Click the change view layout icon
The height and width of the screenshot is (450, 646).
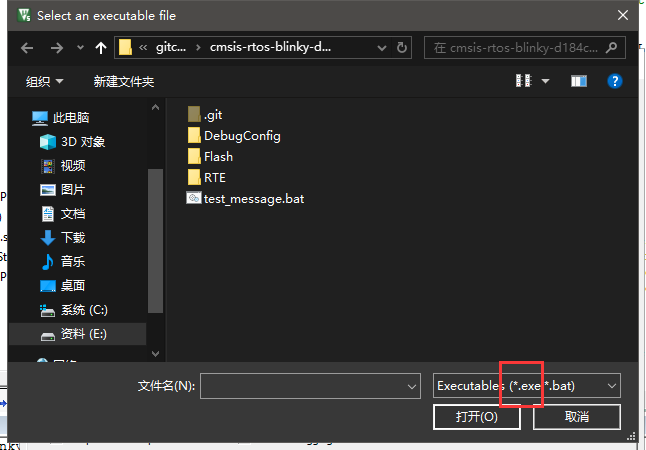coord(523,80)
